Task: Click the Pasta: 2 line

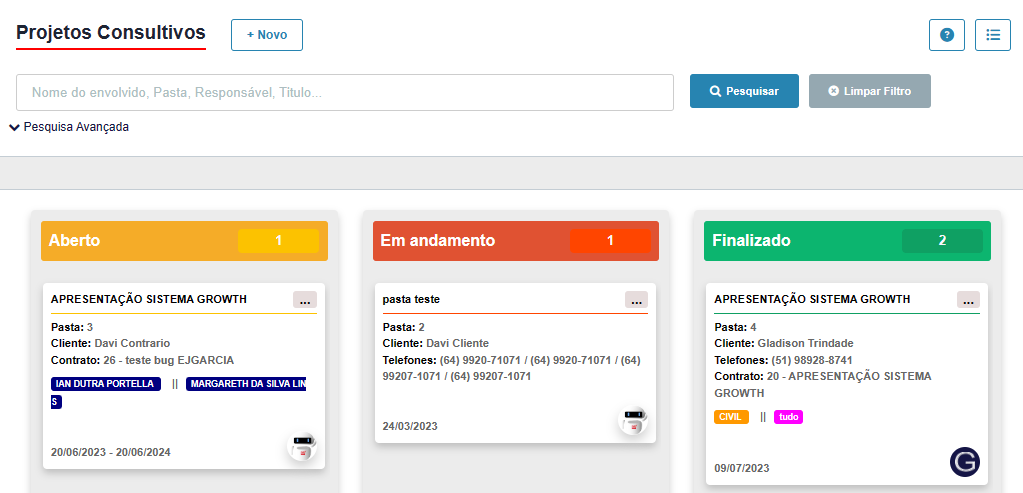Action: [x=403, y=327]
